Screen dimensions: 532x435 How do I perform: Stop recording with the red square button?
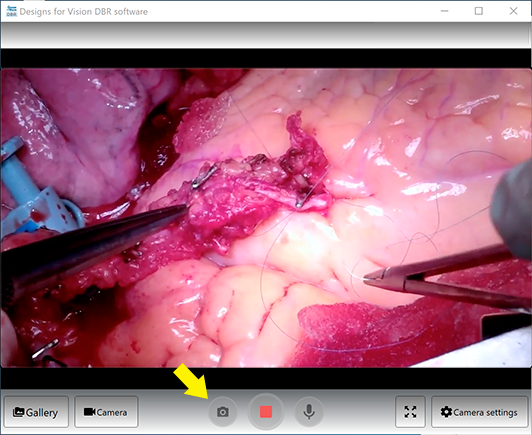[266, 412]
